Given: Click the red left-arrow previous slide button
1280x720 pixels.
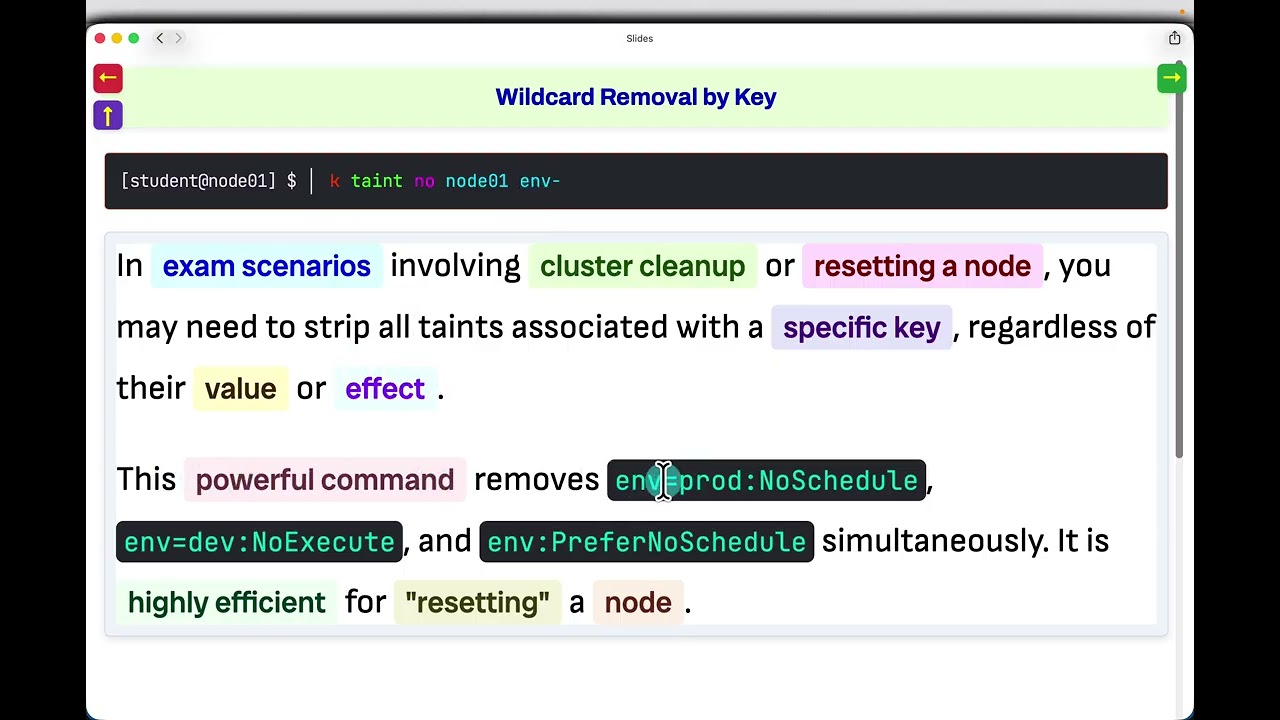Looking at the screenshot, I should (108, 78).
